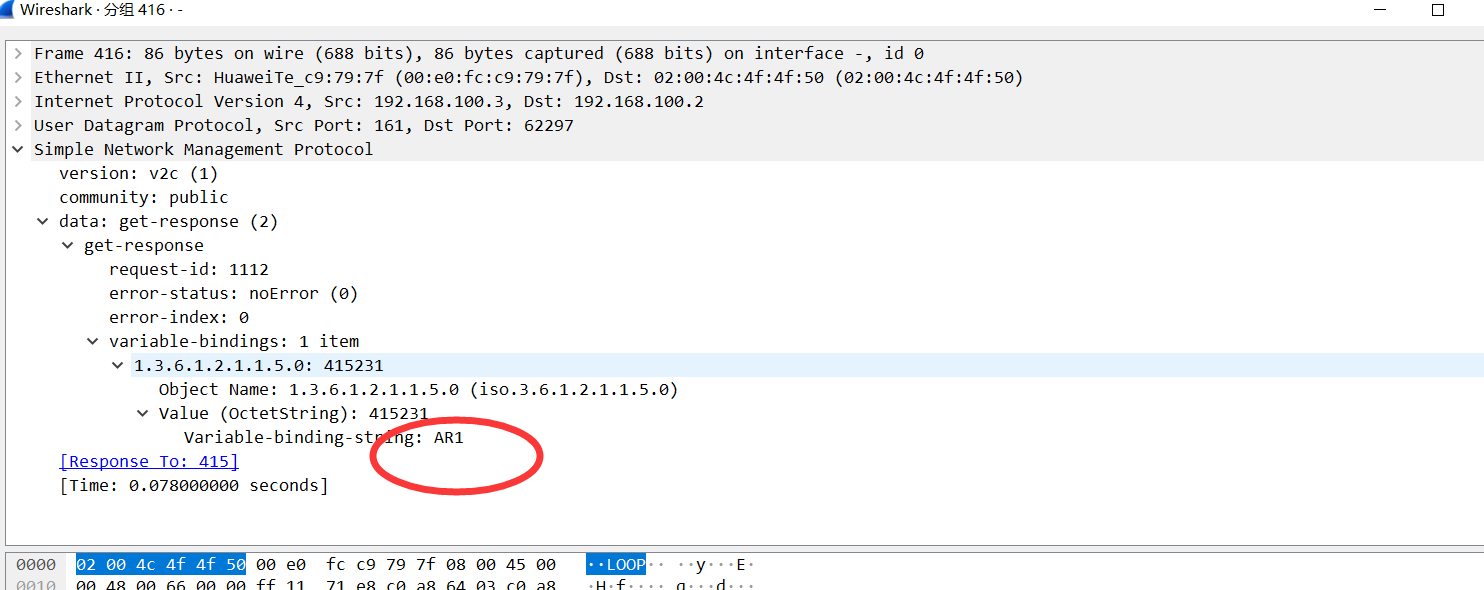Open the Response To: 415 link
This screenshot has height=590, width=1484.
tap(148, 461)
